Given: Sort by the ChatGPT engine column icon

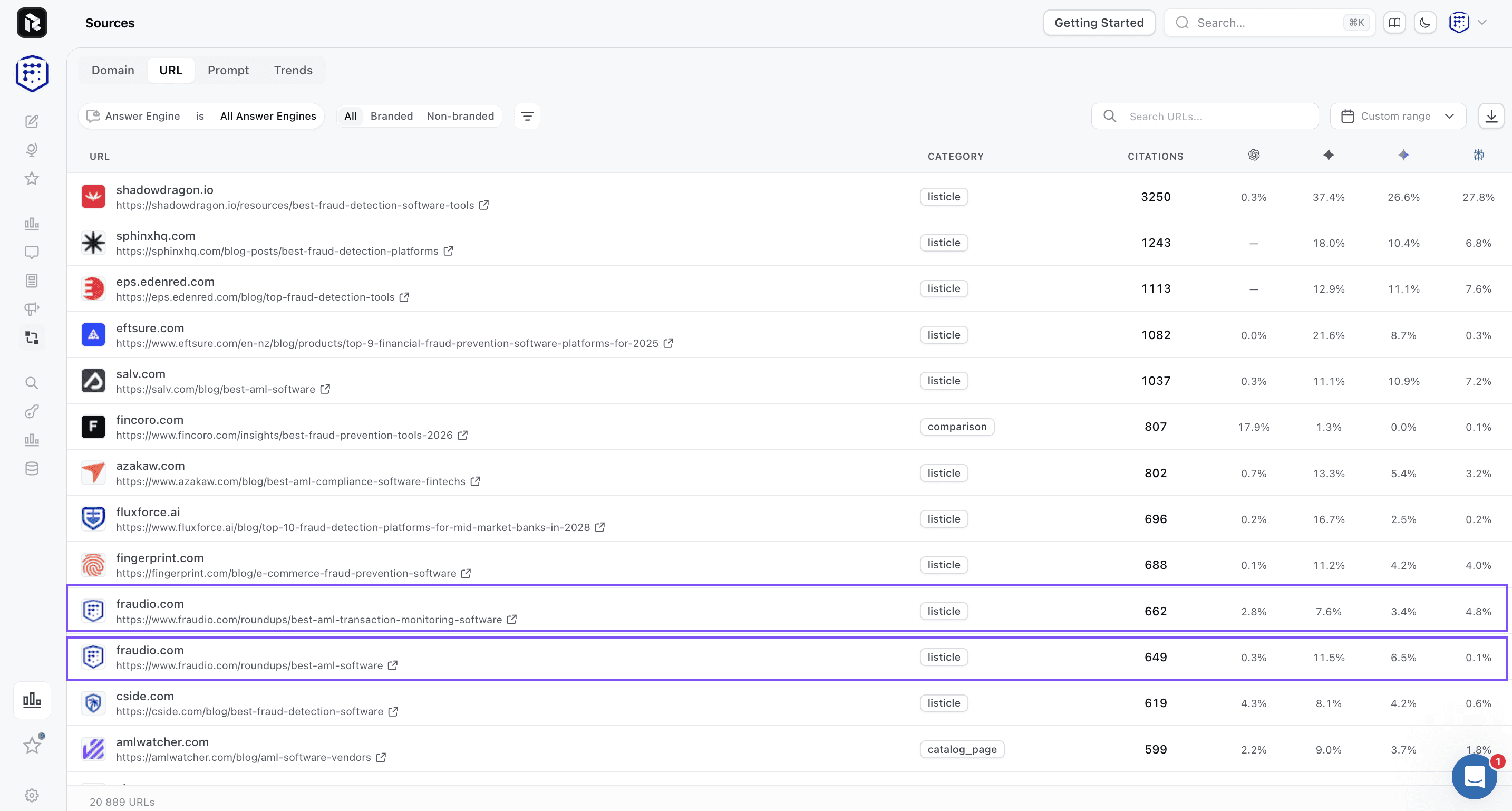Looking at the screenshot, I should pyautogui.click(x=1254, y=155).
